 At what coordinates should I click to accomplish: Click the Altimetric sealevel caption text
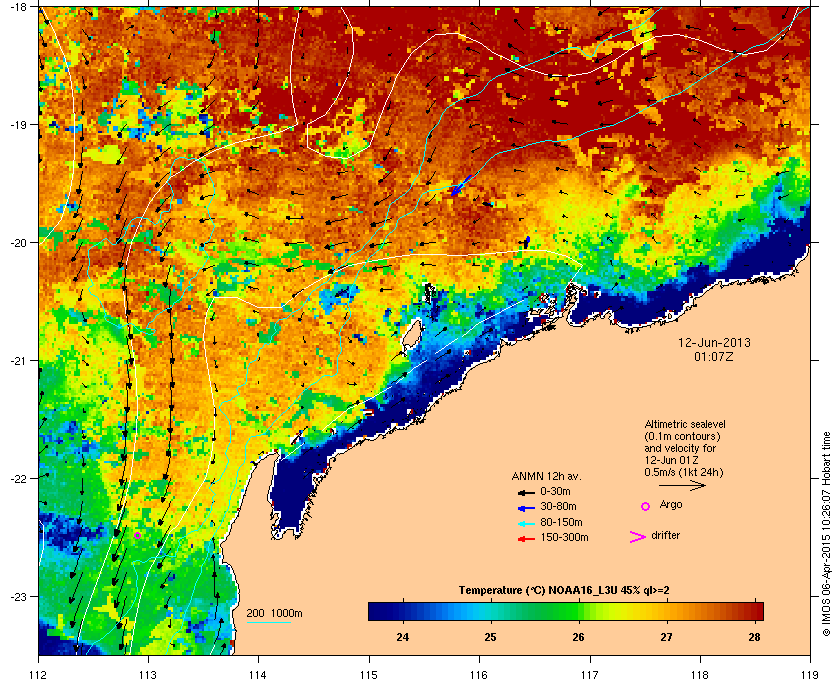pos(685,424)
